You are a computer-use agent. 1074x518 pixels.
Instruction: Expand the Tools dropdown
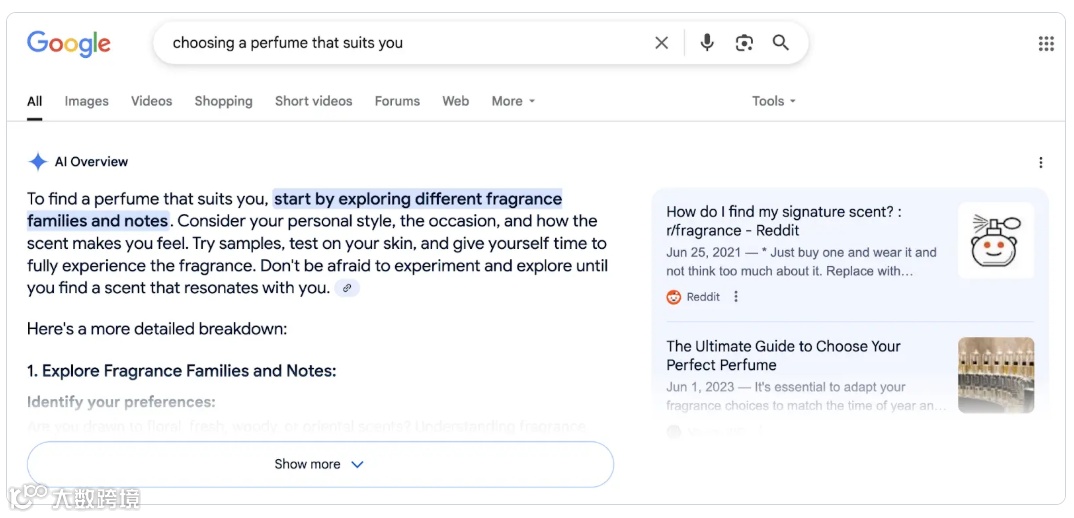click(774, 101)
